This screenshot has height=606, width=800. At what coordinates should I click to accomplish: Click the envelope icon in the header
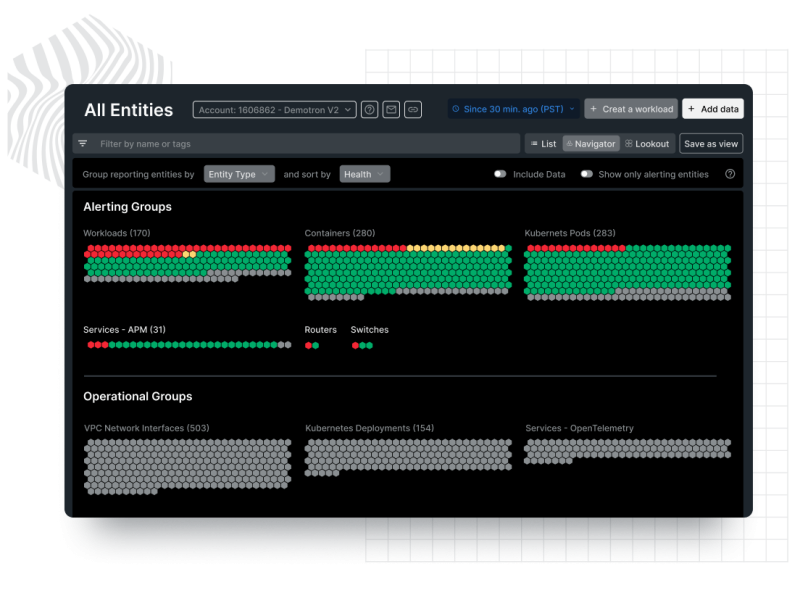391,109
